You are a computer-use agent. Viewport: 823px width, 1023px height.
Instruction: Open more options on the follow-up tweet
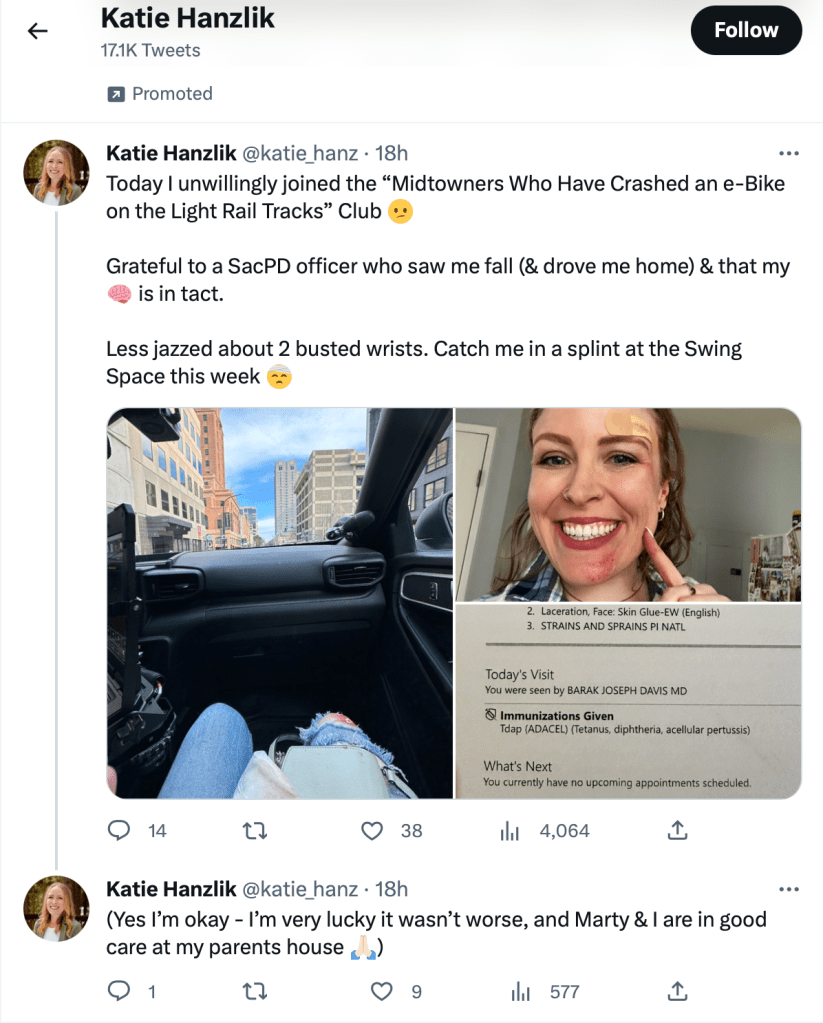[x=789, y=889]
